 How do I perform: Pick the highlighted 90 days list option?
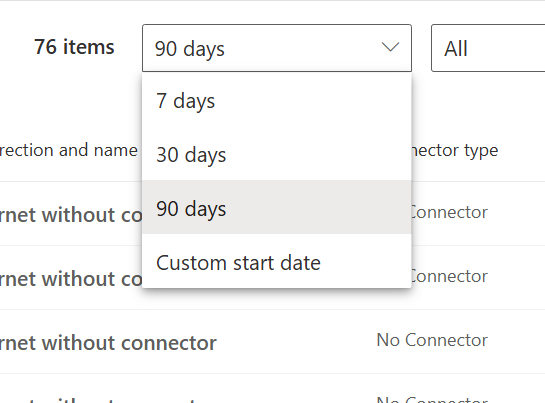pyautogui.click(x=277, y=208)
